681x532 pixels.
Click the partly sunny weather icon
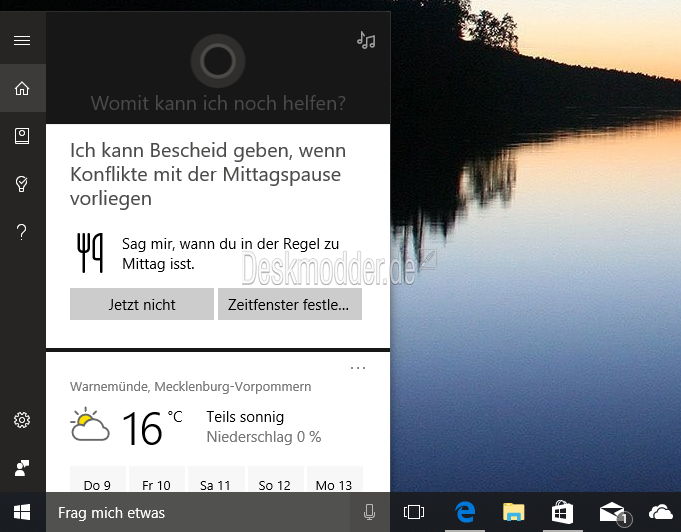click(90, 424)
